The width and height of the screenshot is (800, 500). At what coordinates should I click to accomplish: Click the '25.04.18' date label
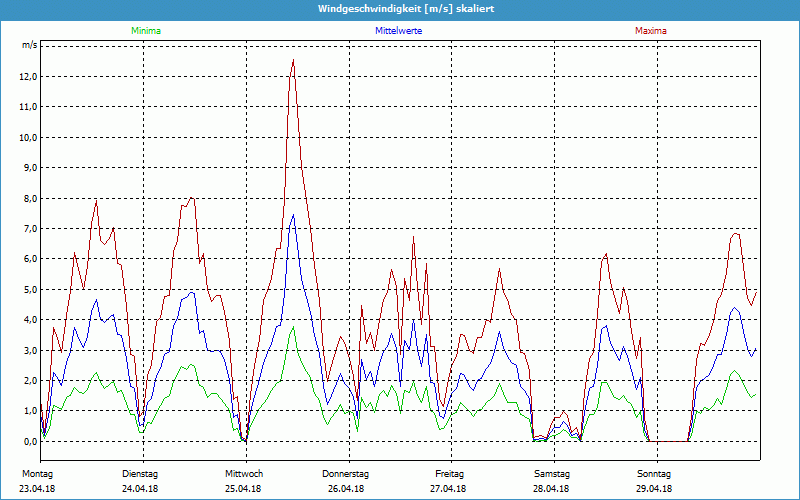(243, 489)
